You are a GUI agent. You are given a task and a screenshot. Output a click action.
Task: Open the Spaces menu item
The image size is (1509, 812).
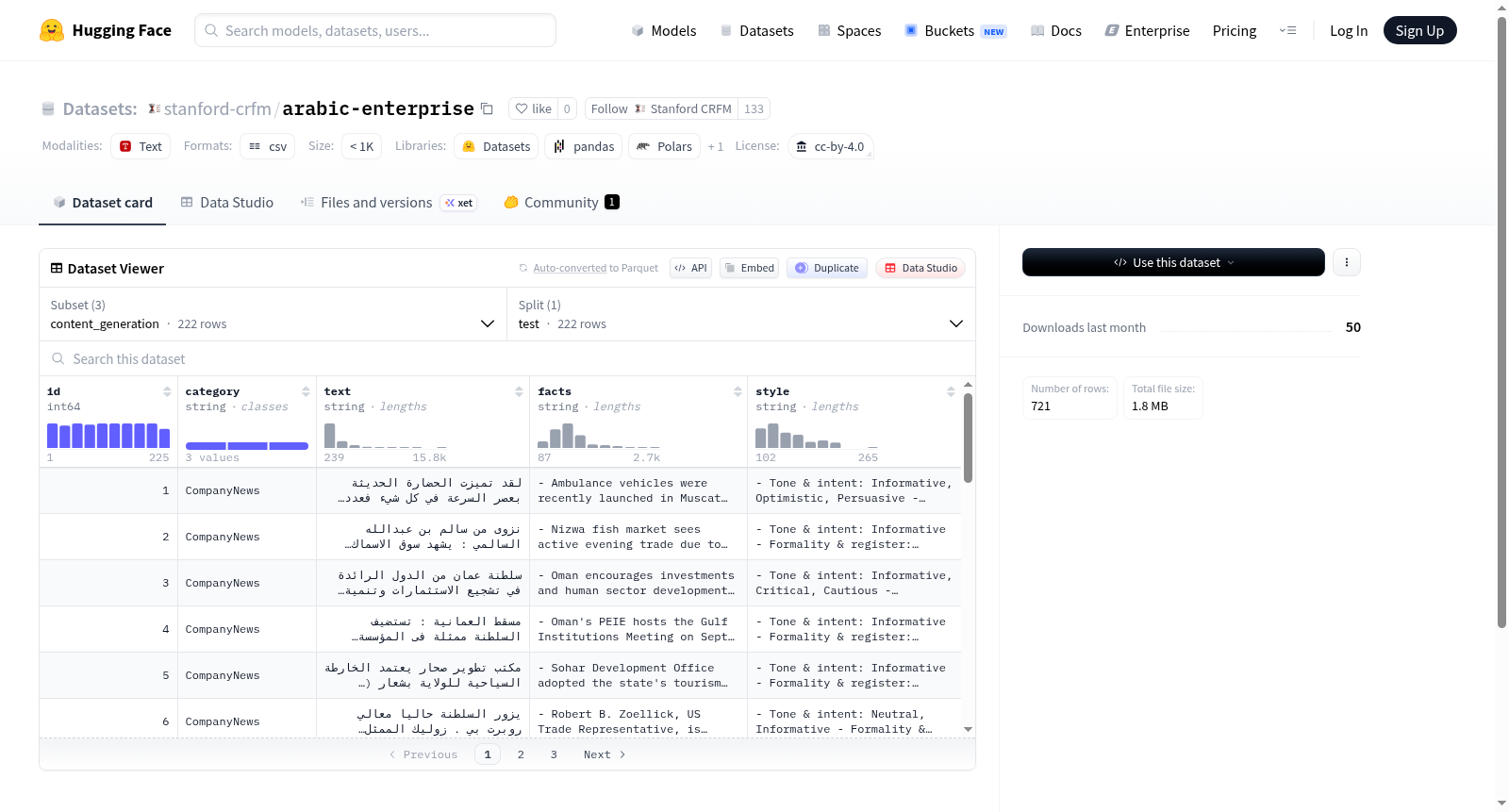click(x=849, y=30)
